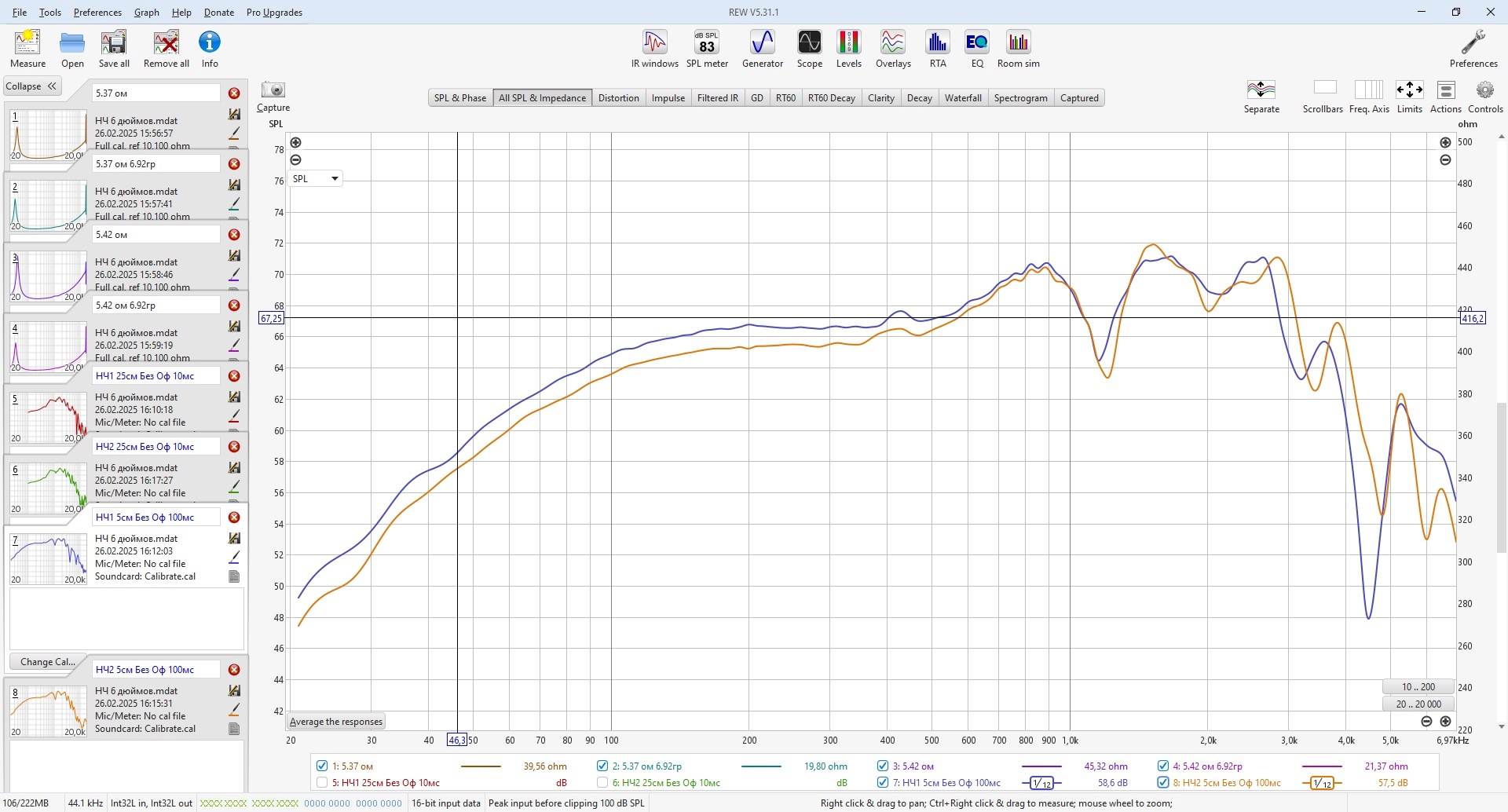Viewport: 1508px width, 812px height.
Task: Click trace 8 smoothing 1/12 indicator
Action: (1322, 783)
